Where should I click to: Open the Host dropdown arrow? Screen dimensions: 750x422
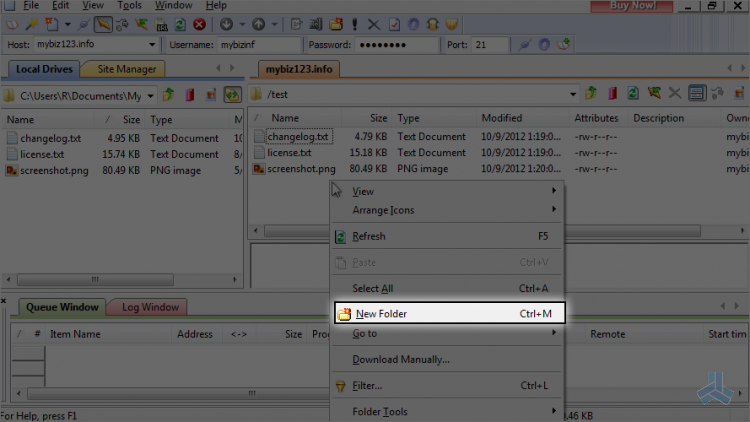pyautogui.click(x=152, y=44)
